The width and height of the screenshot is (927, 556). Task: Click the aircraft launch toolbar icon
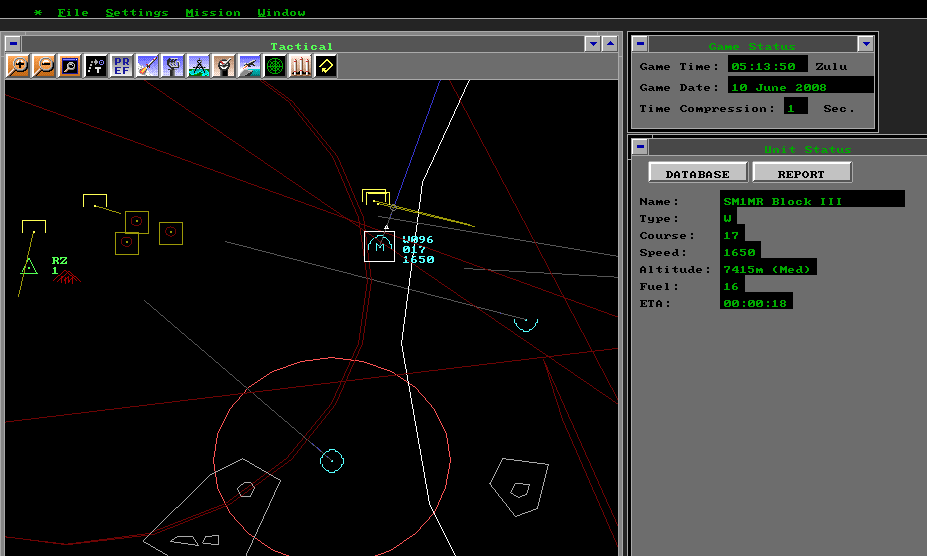[x=250, y=66]
